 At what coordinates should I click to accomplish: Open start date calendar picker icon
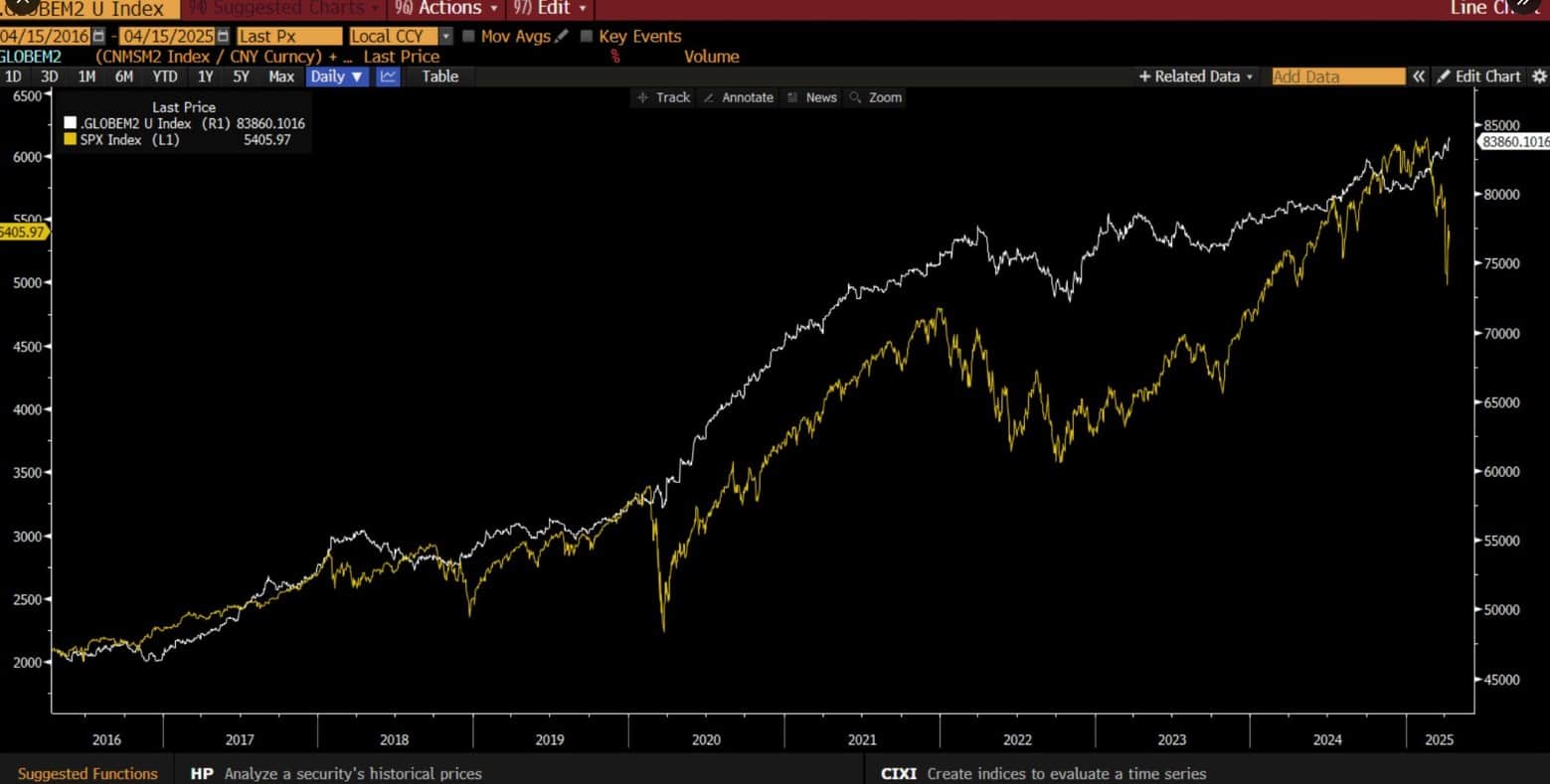click(98, 37)
